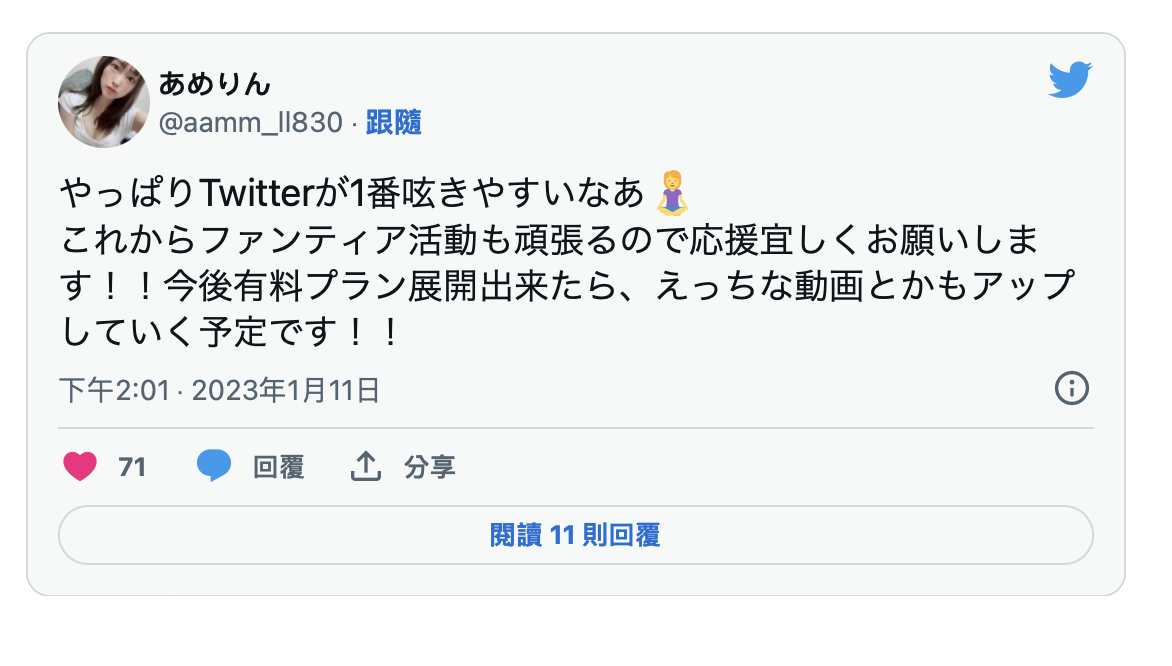
Task: Click the meditating person emoji in tweet
Action: click(671, 193)
